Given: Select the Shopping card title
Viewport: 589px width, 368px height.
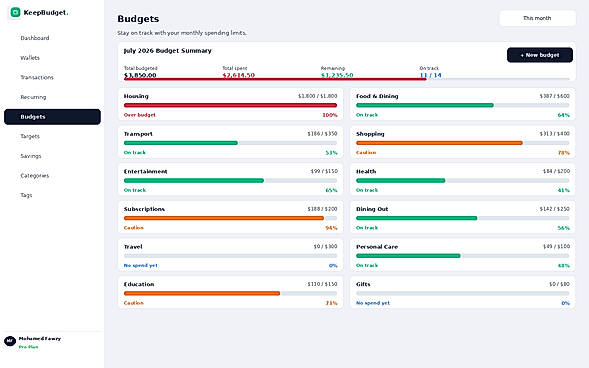Looking at the screenshot, I should click(370, 134).
